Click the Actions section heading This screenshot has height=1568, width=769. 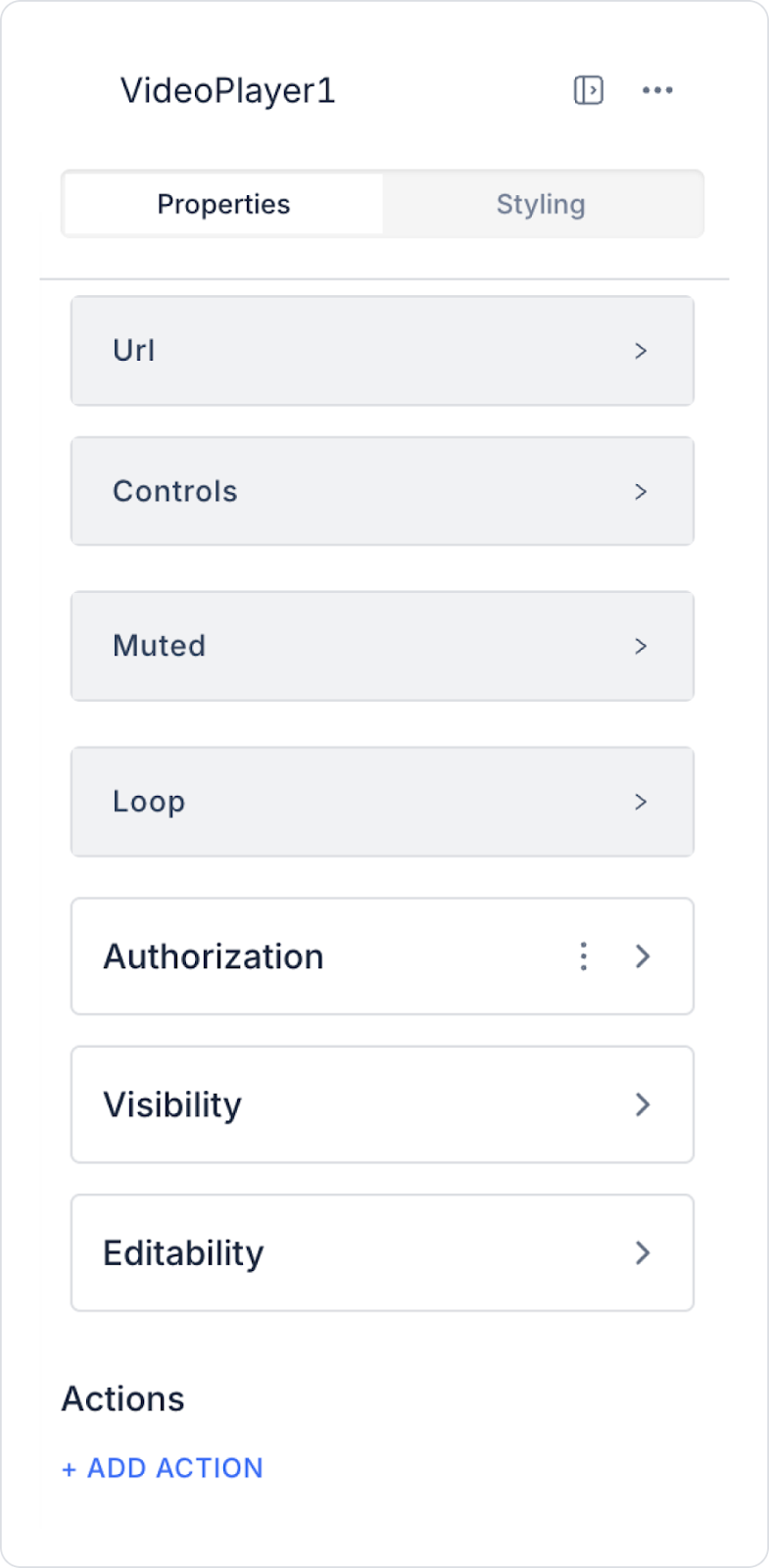(x=123, y=1398)
